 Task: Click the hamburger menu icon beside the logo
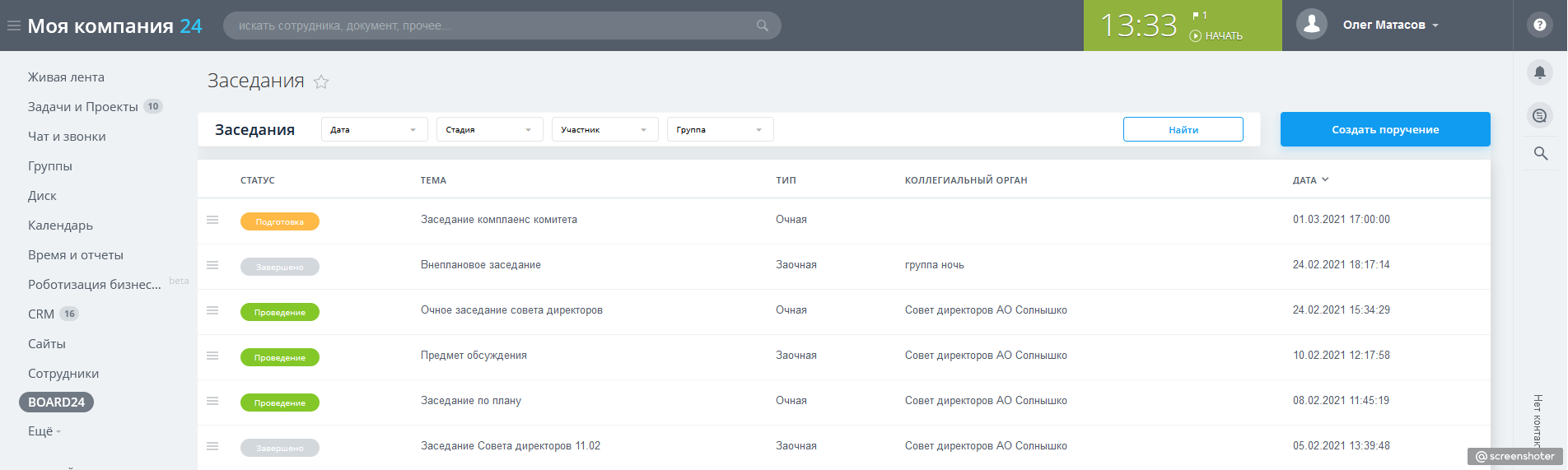click(14, 26)
